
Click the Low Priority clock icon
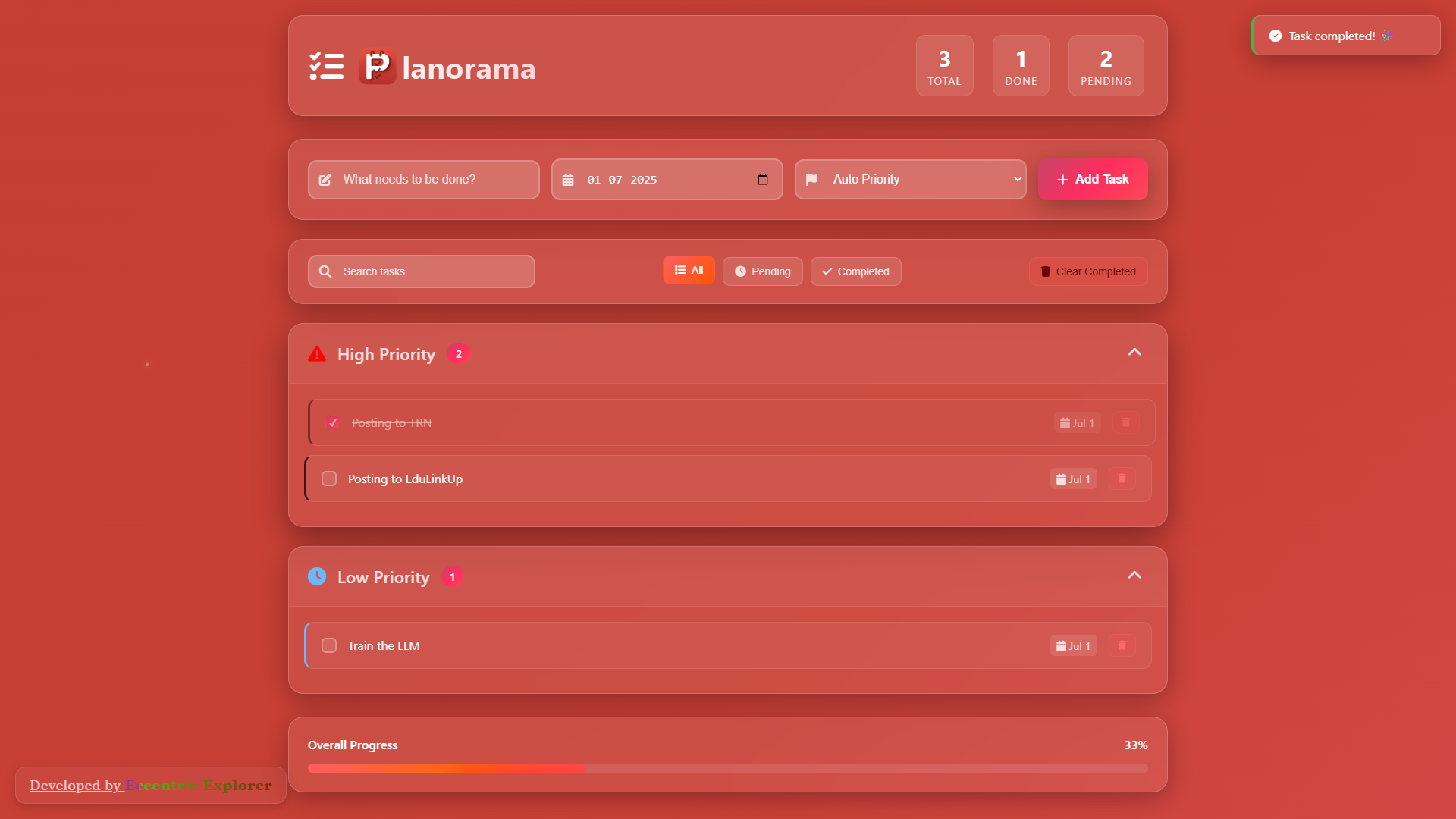[x=317, y=576]
